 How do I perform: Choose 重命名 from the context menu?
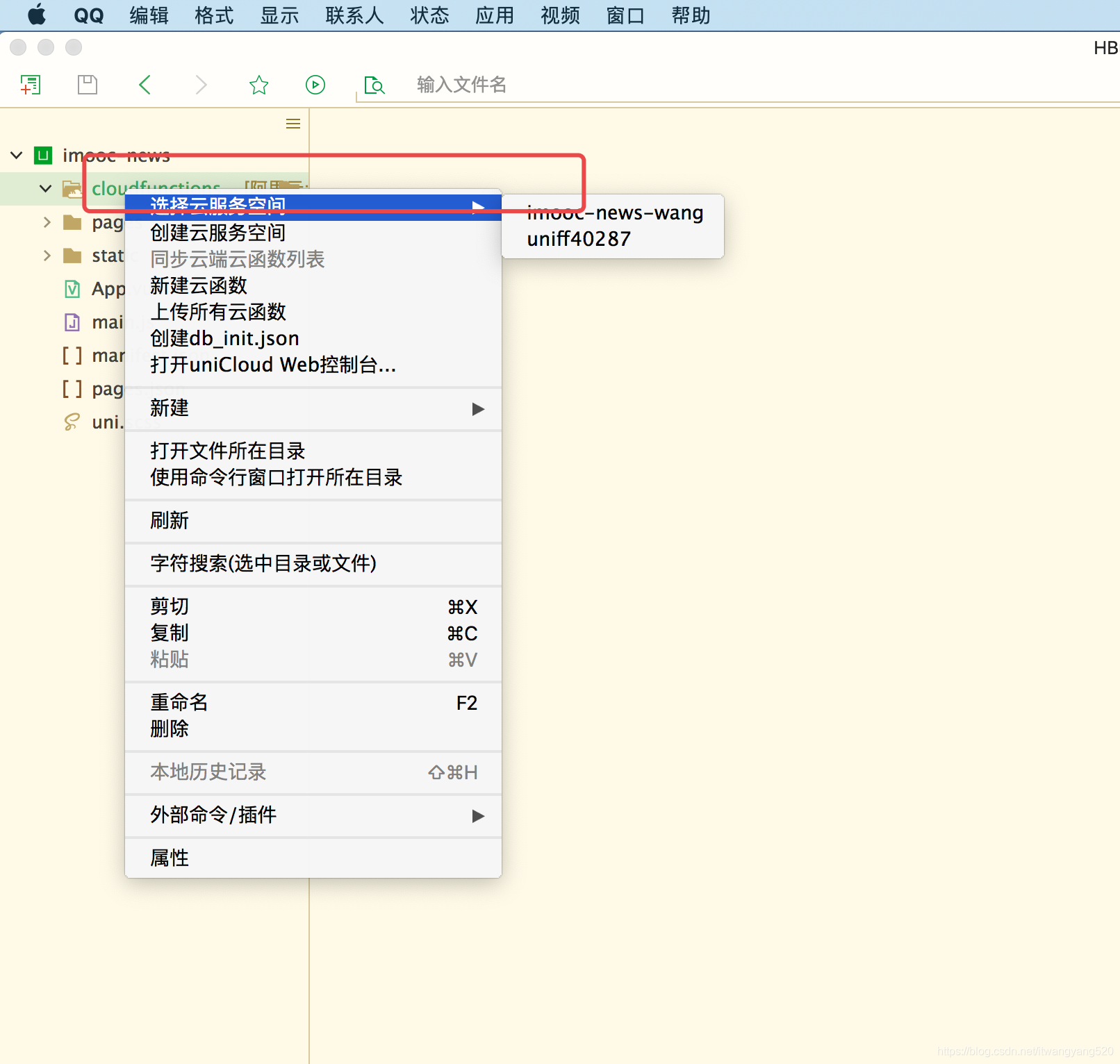pos(313,703)
